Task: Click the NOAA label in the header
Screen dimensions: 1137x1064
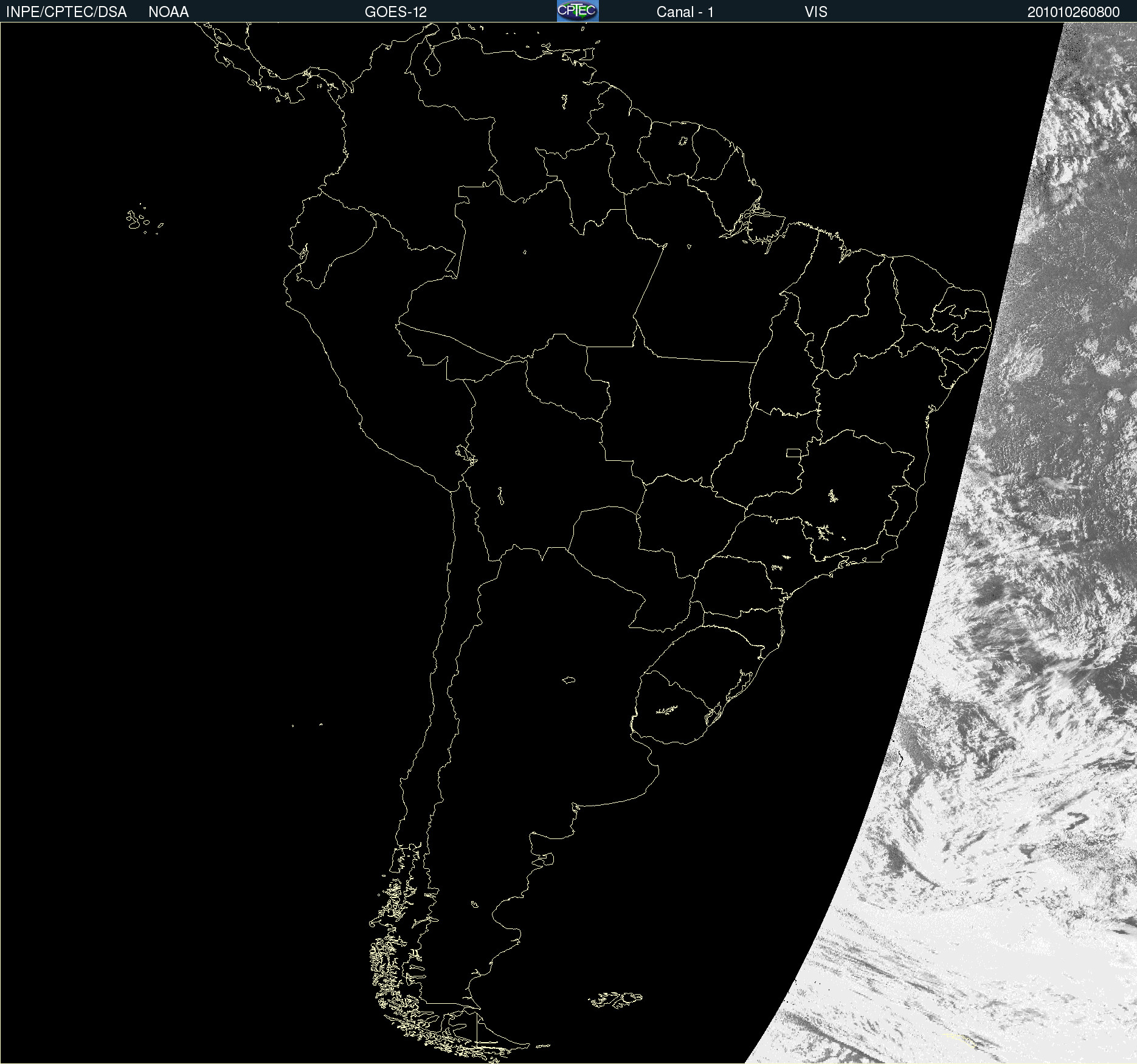Action: click(x=168, y=12)
